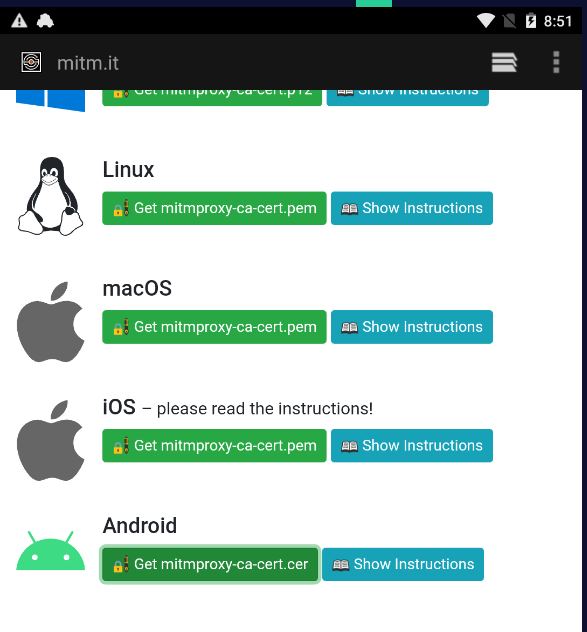Show Instructions for iOS
The height and width of the screenshot is (632, 587).
pos(412,445)
